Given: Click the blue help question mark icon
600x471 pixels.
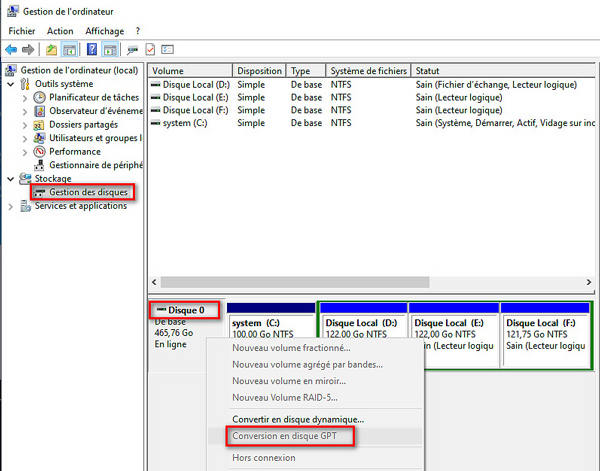Looking at the screenshot, I should click(92, 49).
